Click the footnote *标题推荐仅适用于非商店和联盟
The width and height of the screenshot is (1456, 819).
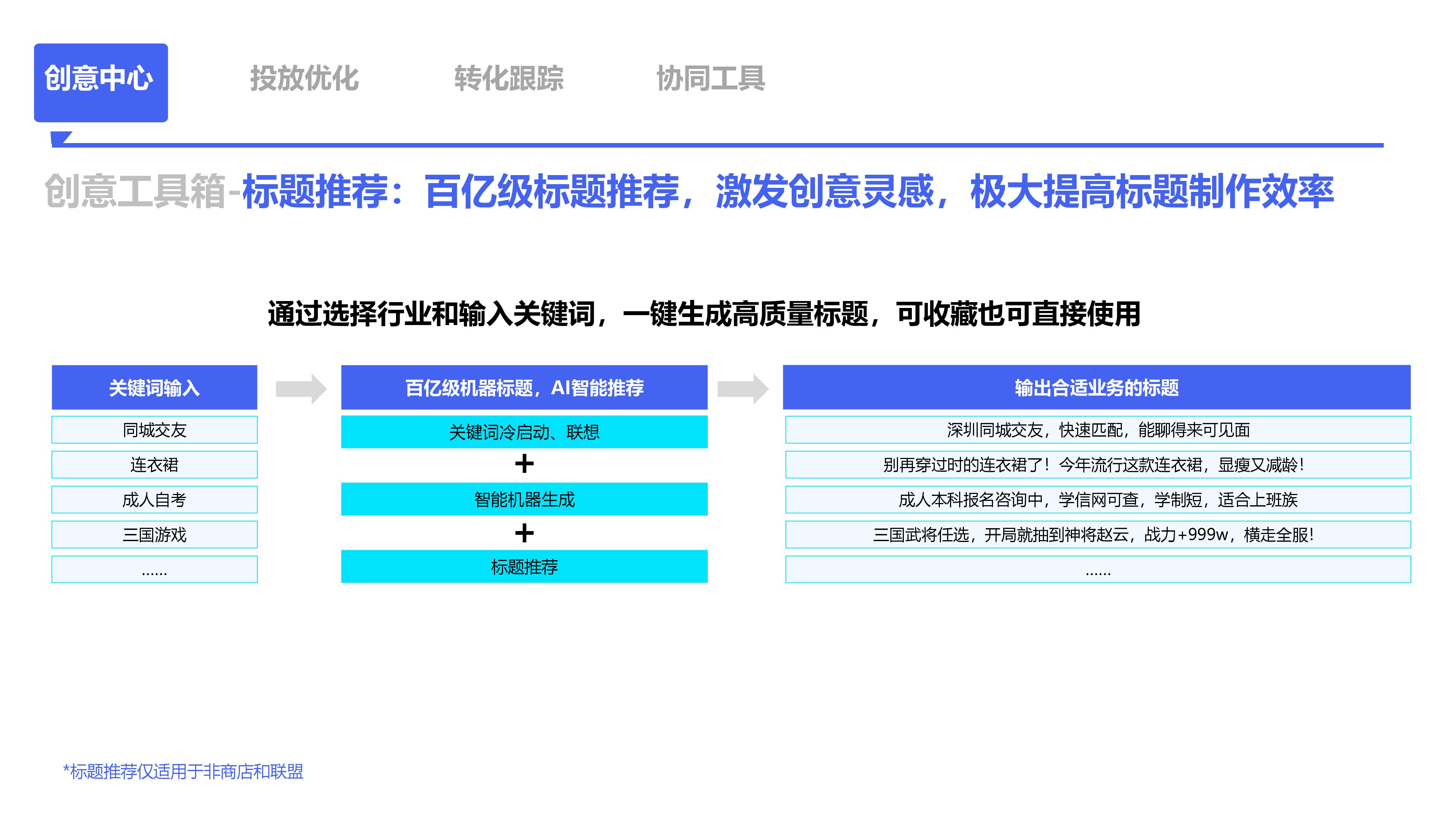[183, 772]
